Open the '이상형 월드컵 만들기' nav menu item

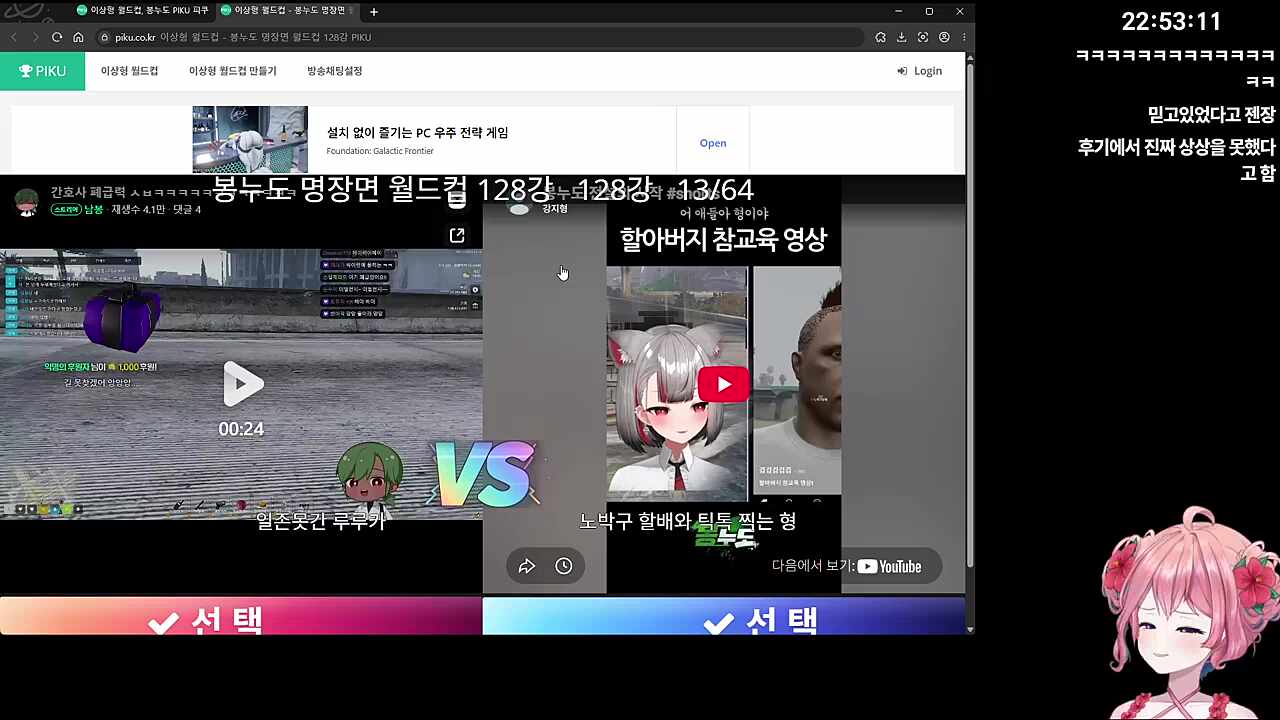pos(232,71)
